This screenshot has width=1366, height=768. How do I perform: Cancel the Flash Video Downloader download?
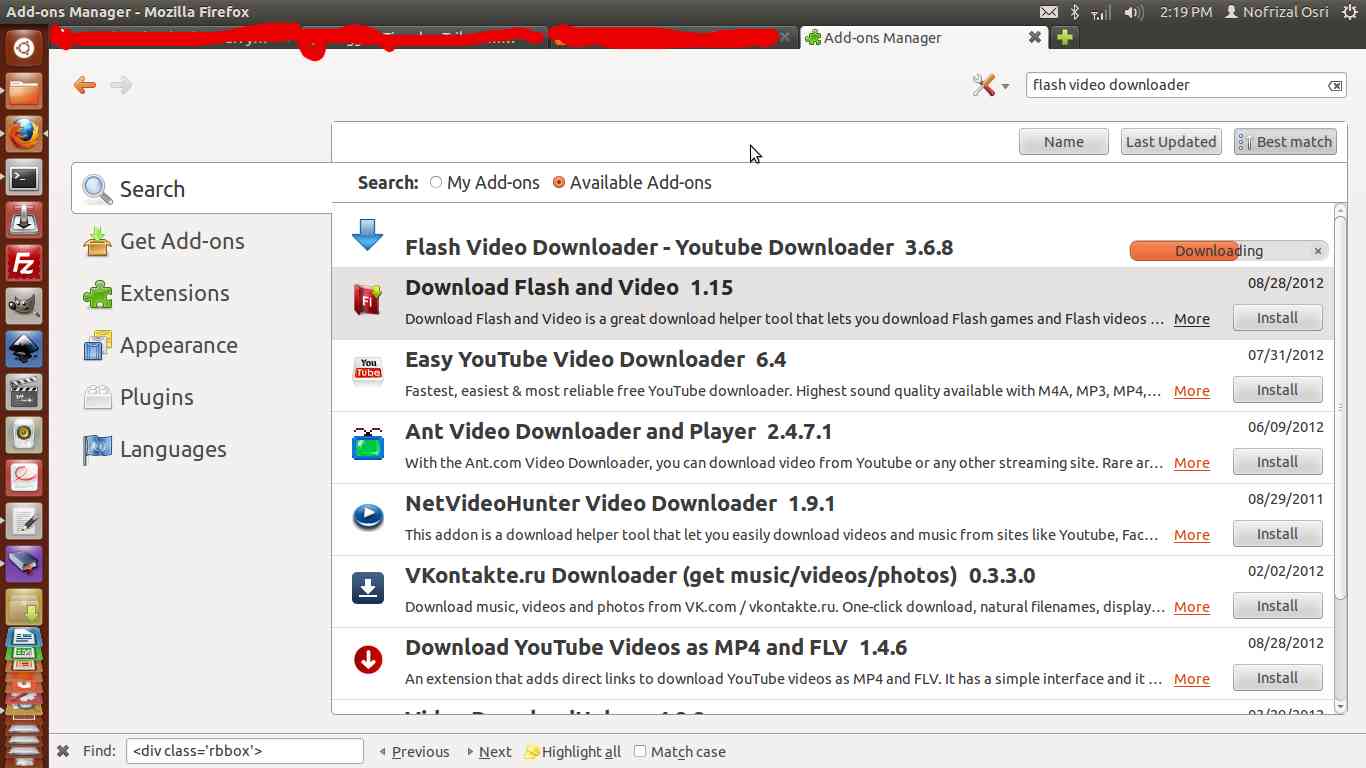tap(1318, 251)
